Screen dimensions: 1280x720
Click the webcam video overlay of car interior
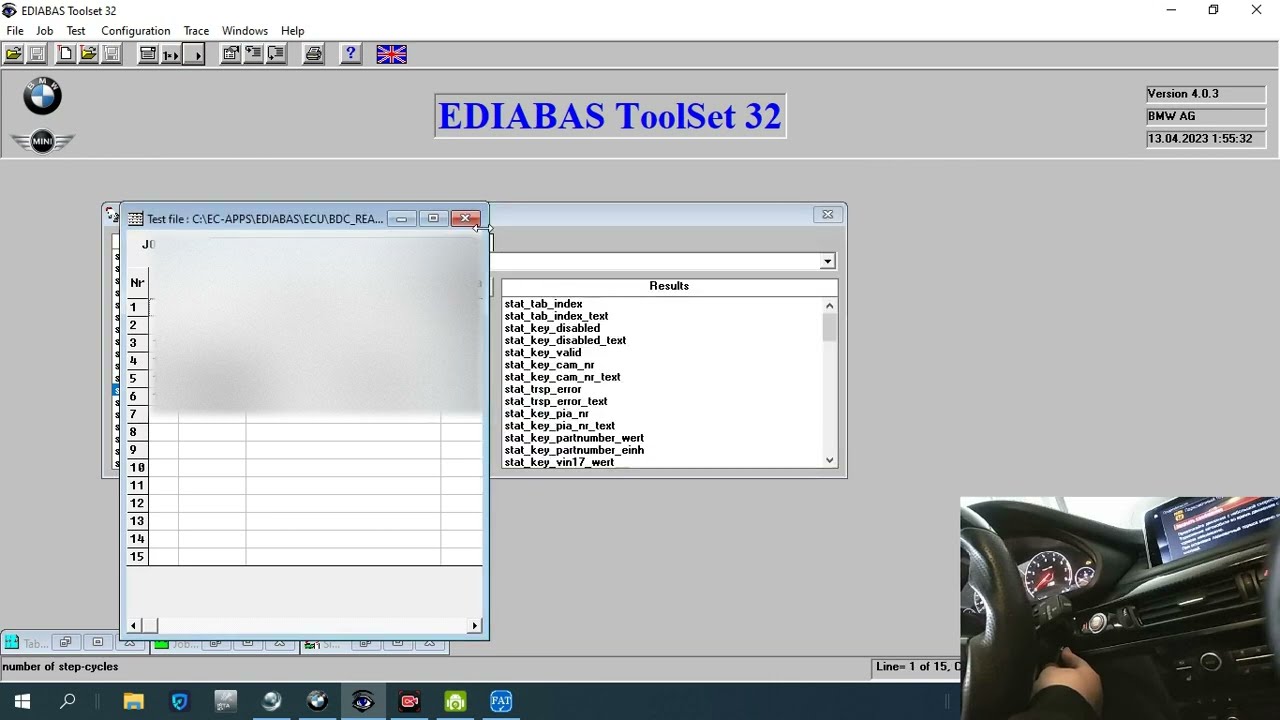point(1120,608)
